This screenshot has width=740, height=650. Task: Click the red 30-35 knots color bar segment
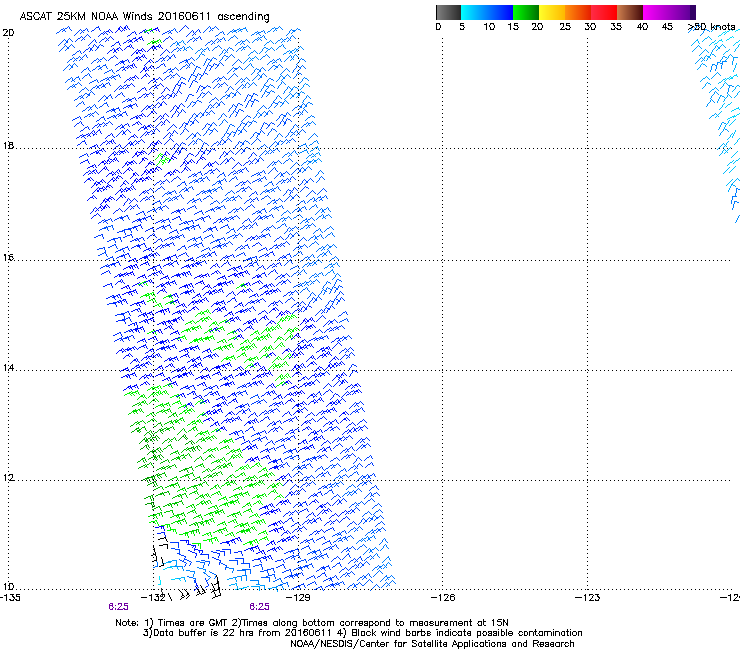[x=604, y=12]
